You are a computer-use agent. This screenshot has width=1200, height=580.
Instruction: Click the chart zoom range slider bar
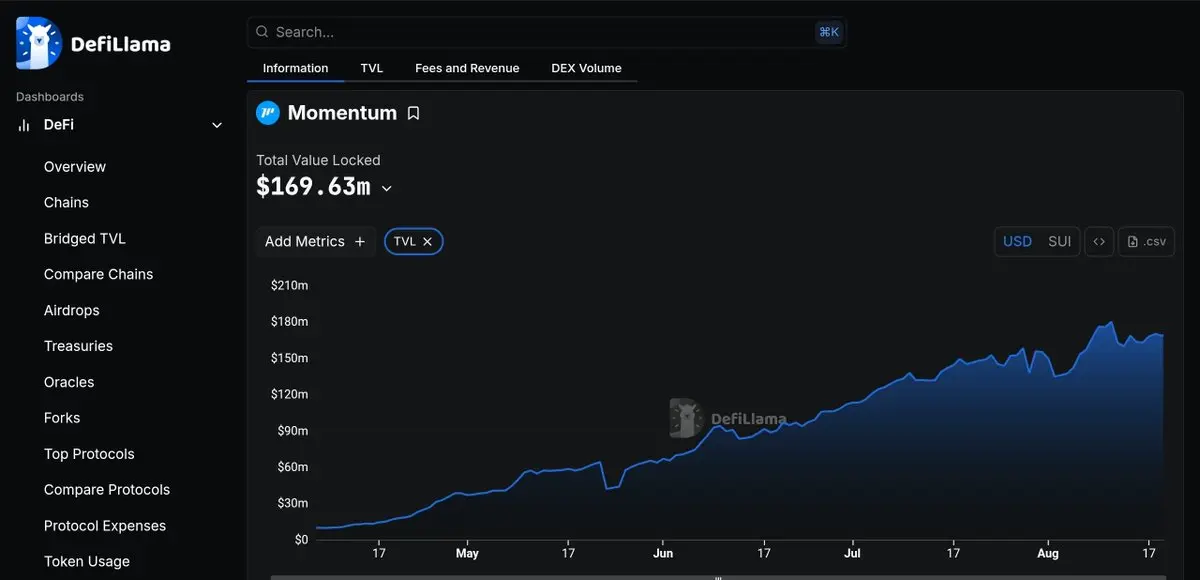coord(718,577)
